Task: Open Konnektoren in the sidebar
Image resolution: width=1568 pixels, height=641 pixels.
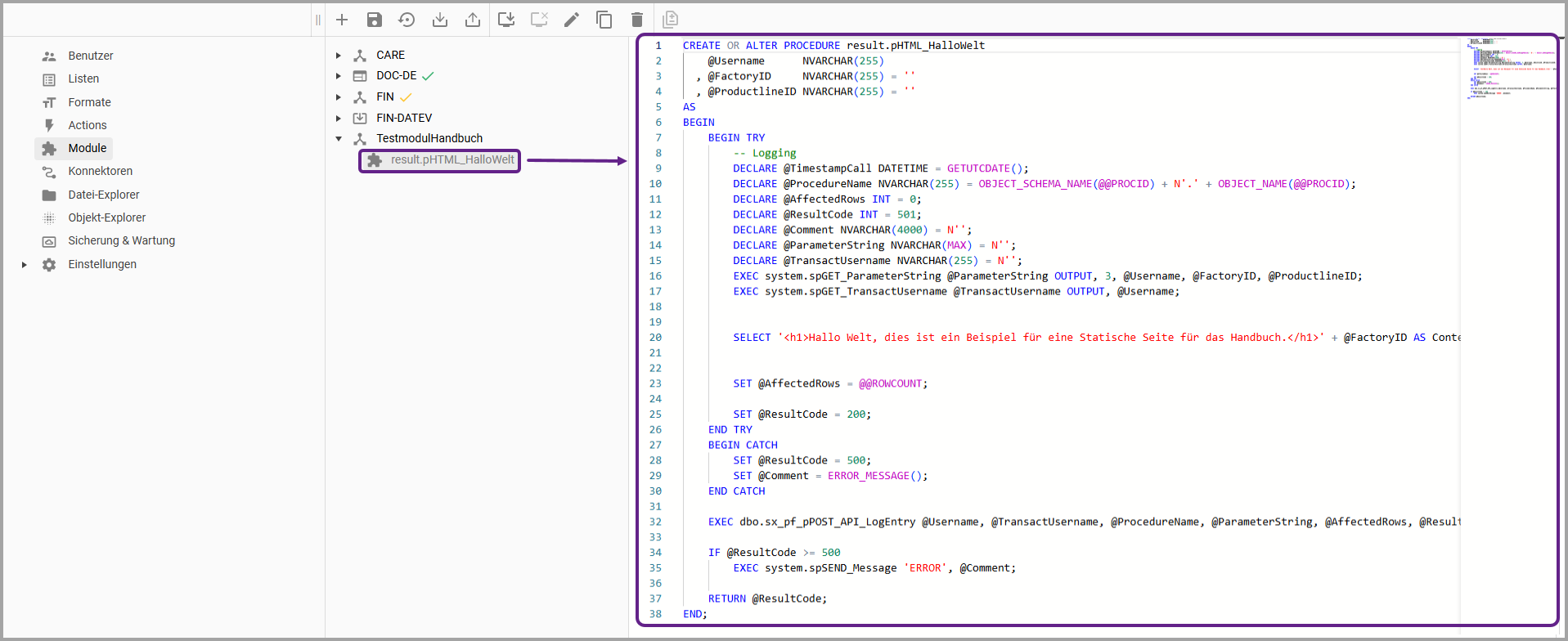Action: pos(100,171)
